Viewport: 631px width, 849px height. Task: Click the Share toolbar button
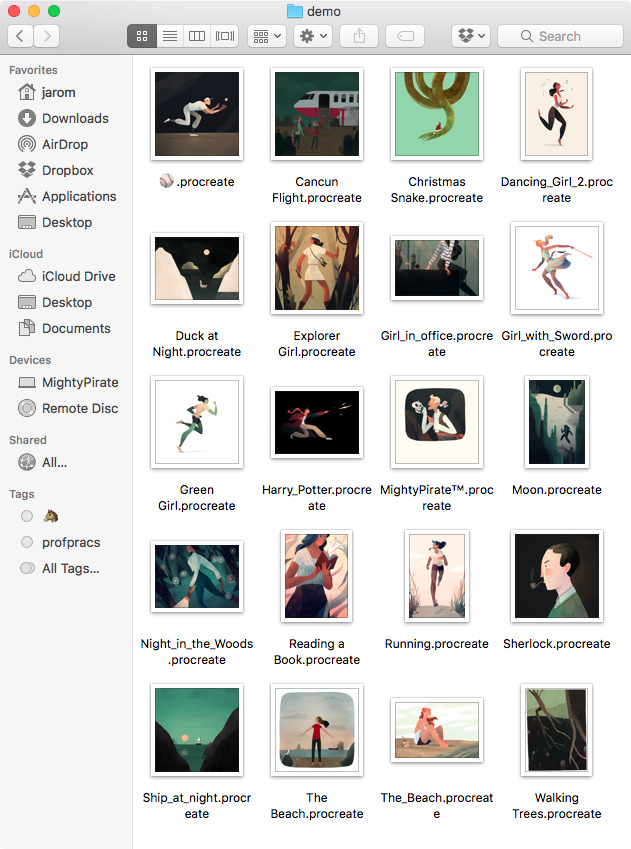[x=359, y=36]
